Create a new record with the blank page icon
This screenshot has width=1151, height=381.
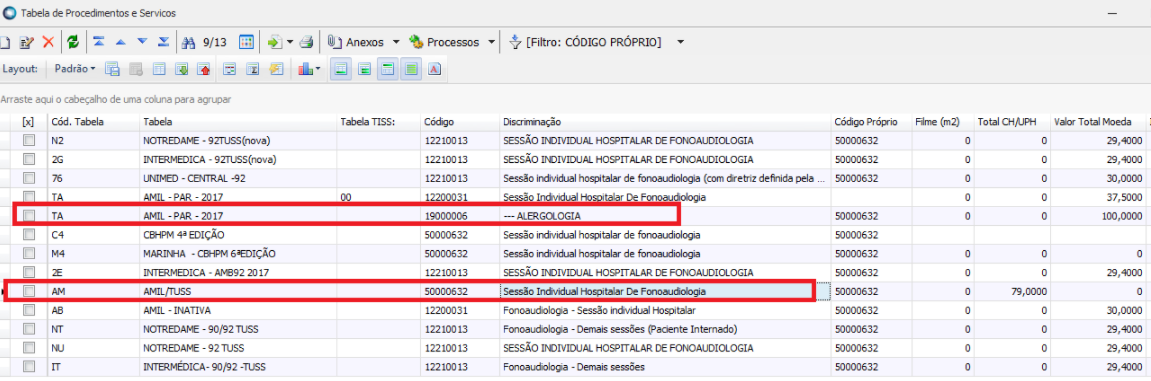(x=5, y=43)
